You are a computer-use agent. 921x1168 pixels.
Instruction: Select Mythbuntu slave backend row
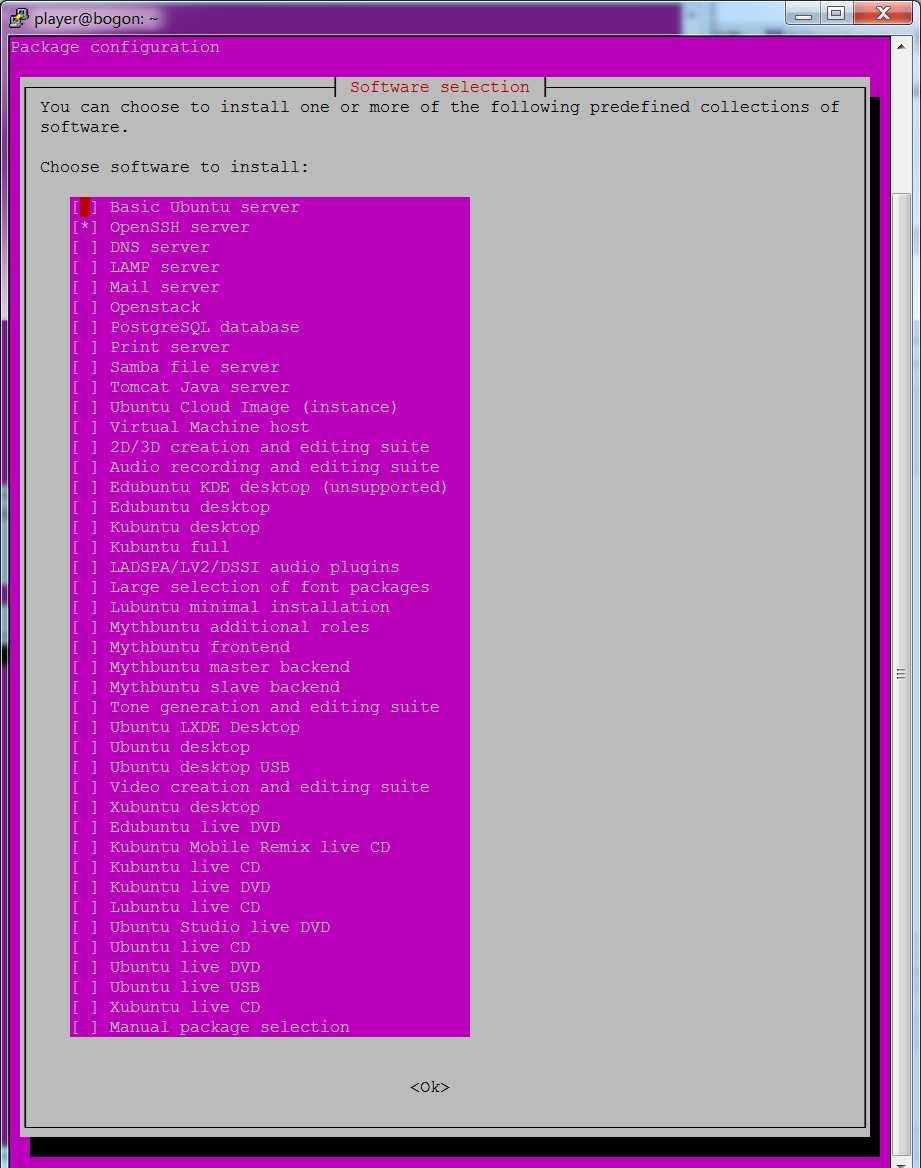270,687
